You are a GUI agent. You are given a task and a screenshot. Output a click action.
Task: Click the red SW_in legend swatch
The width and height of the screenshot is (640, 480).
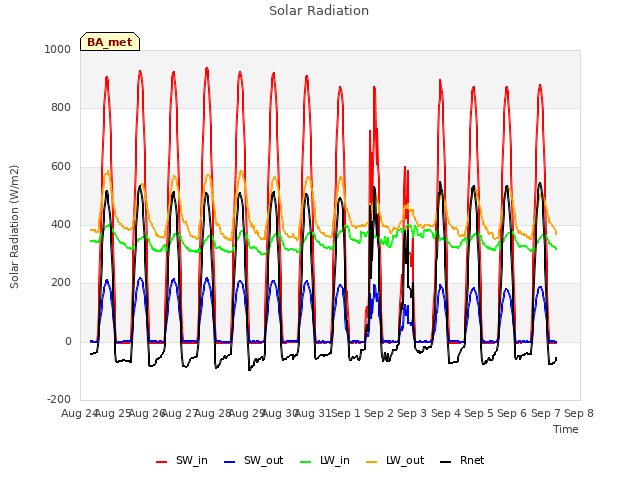click(162, 462)
